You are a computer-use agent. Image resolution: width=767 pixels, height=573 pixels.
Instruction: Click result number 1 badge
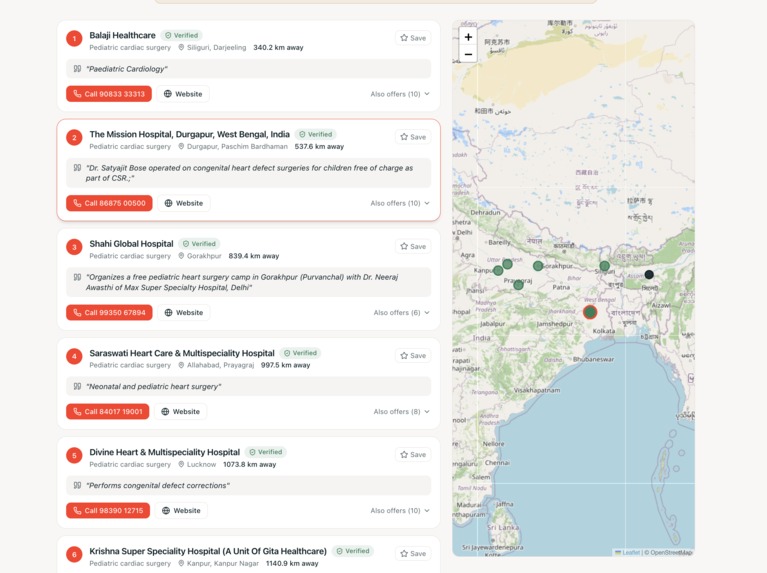click(x=74, y=38)
